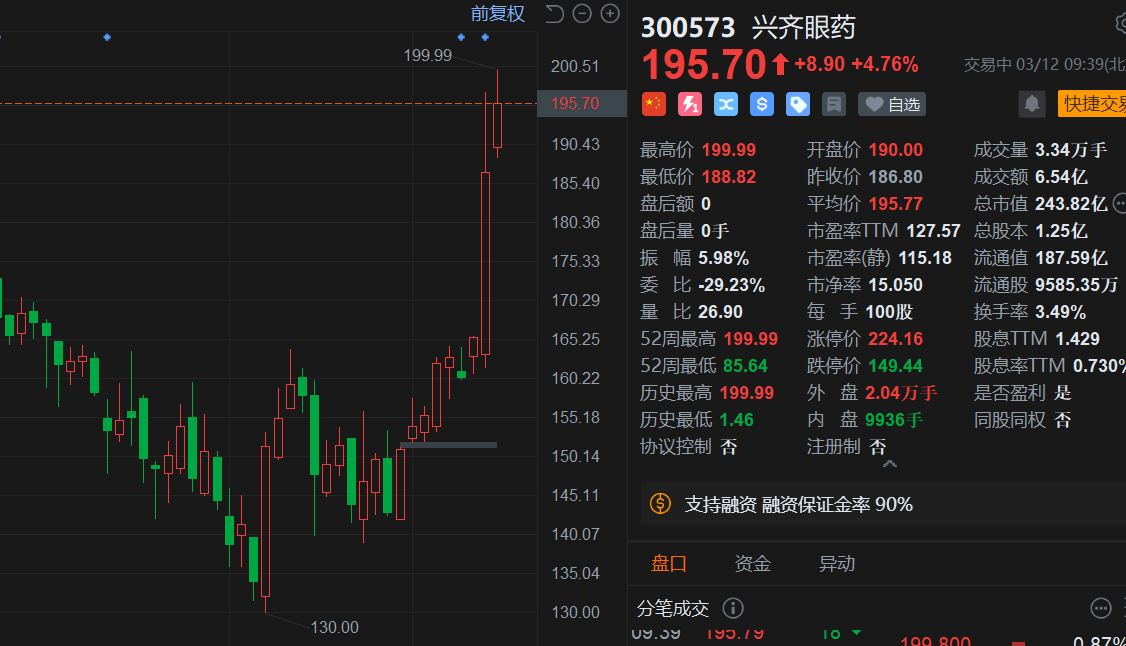This screenshot has width=1126, height=646.
Task: Open the 前复权 adjustment dropdown
Action: coord(498,14)
